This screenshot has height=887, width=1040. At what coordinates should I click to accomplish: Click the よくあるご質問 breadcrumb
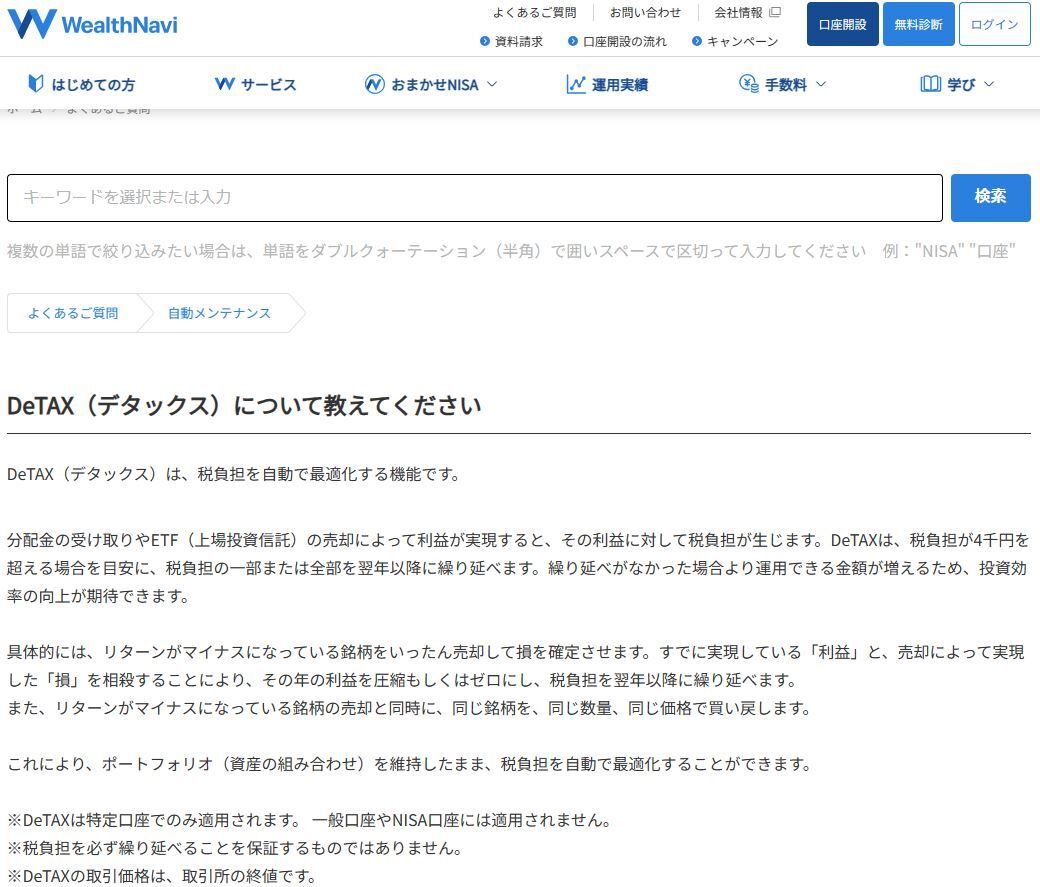(73, 313)
